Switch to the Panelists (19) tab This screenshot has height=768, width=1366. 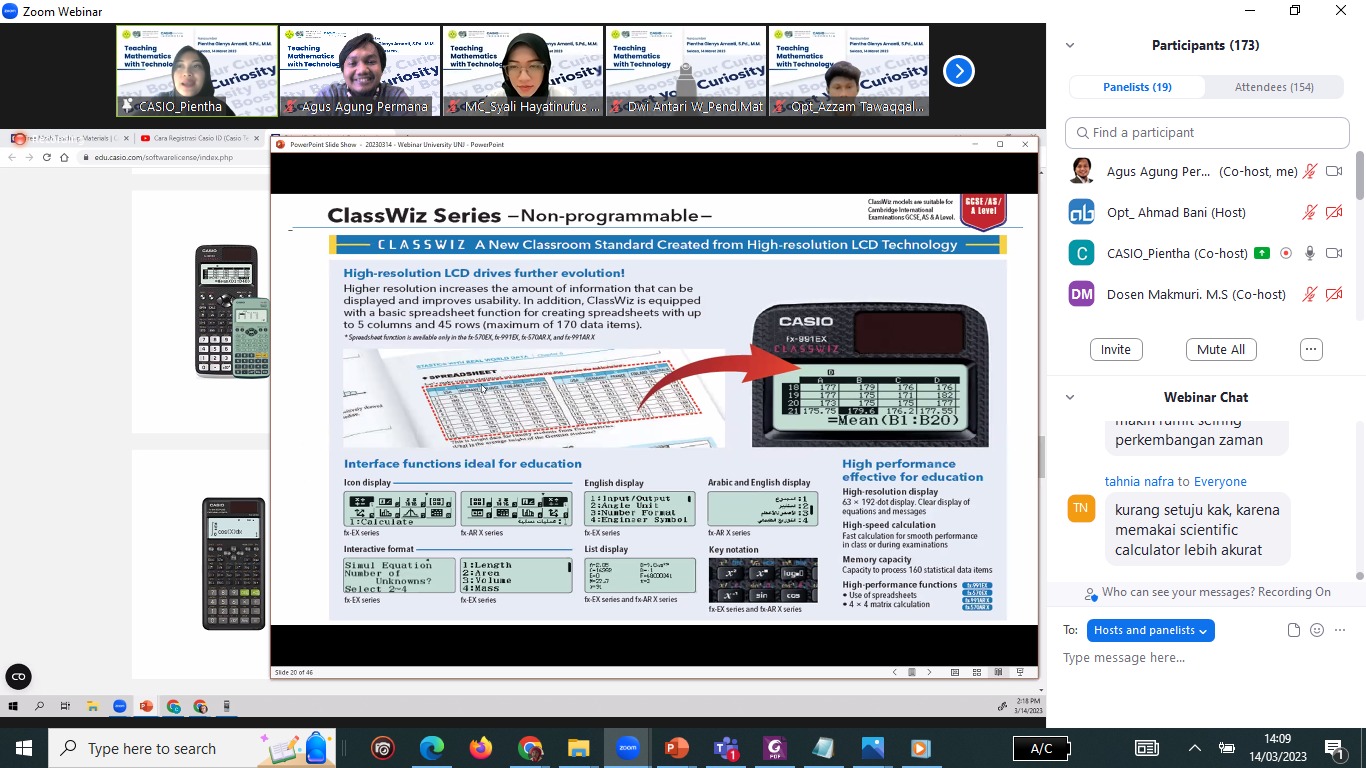click(1137, 87)
